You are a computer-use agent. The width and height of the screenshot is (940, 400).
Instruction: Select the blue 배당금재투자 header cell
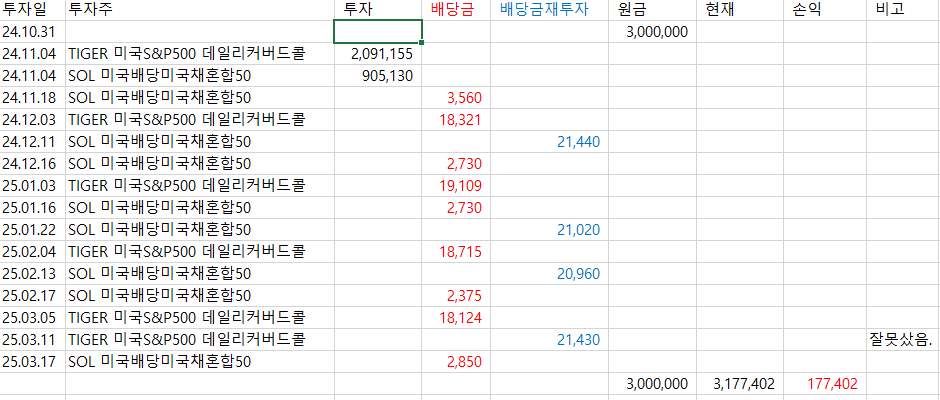pos(549,10)
